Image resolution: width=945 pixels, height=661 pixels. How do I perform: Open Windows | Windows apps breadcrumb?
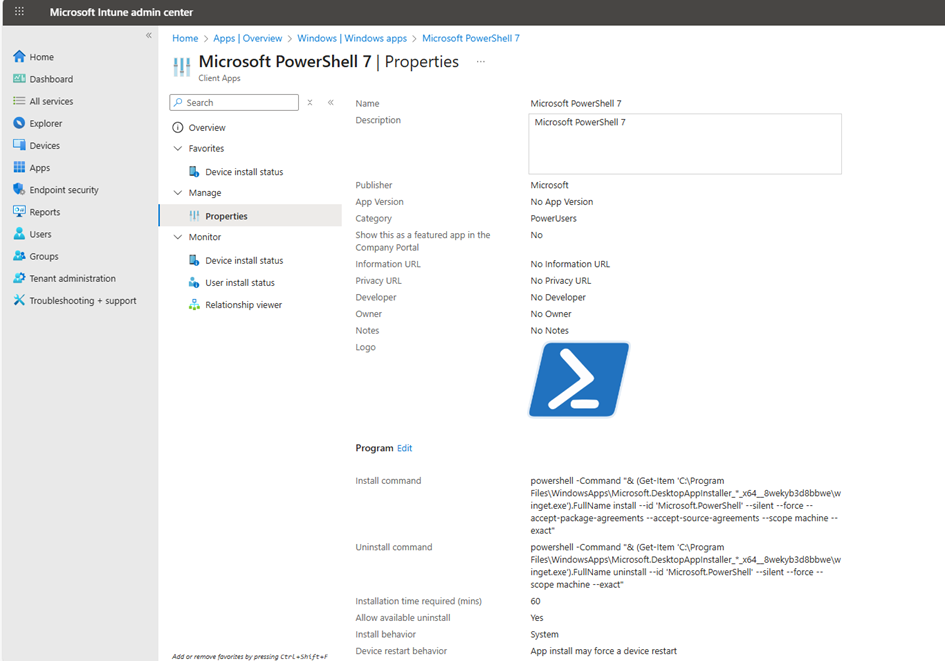point(352,38)
